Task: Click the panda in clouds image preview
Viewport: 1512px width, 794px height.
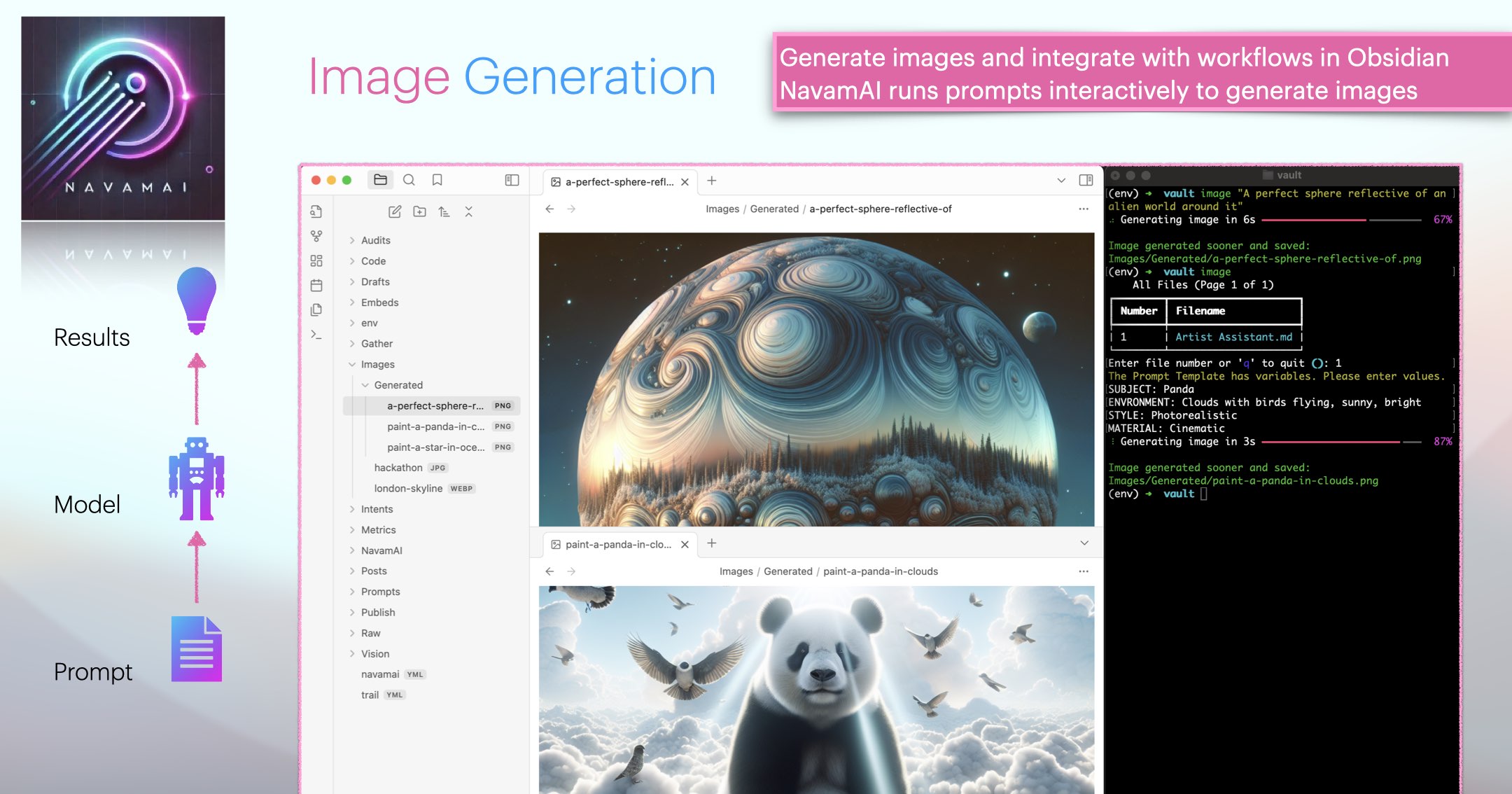Action: point(816,690)
